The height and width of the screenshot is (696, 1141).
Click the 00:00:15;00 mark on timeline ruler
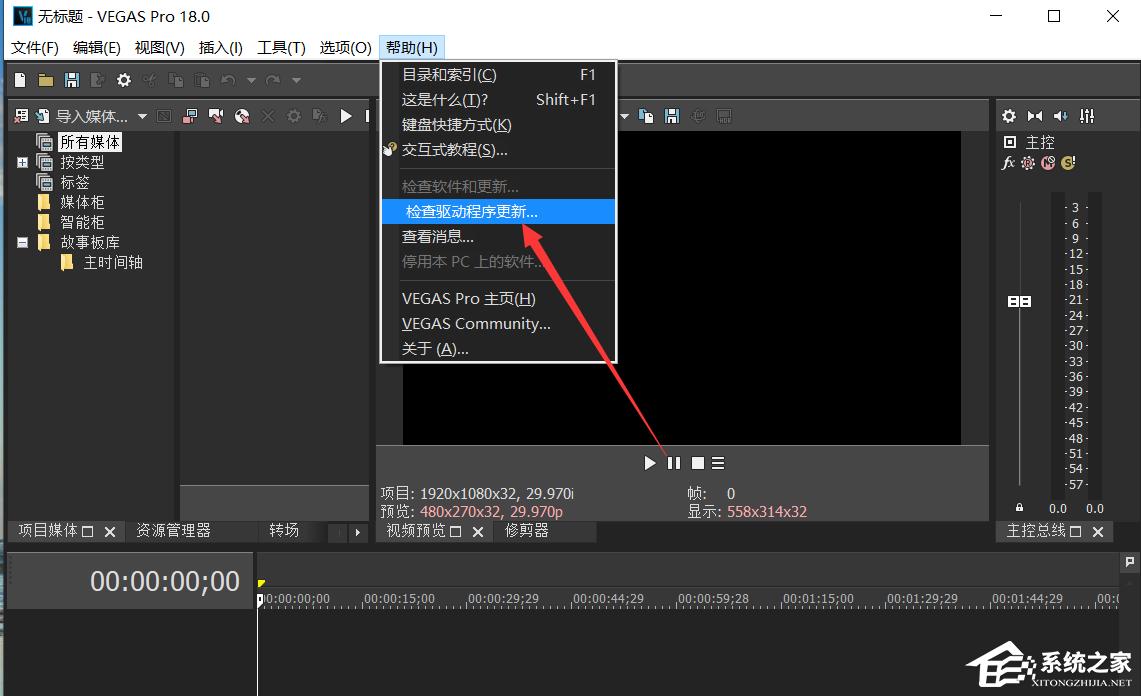[x=398, y=599]
